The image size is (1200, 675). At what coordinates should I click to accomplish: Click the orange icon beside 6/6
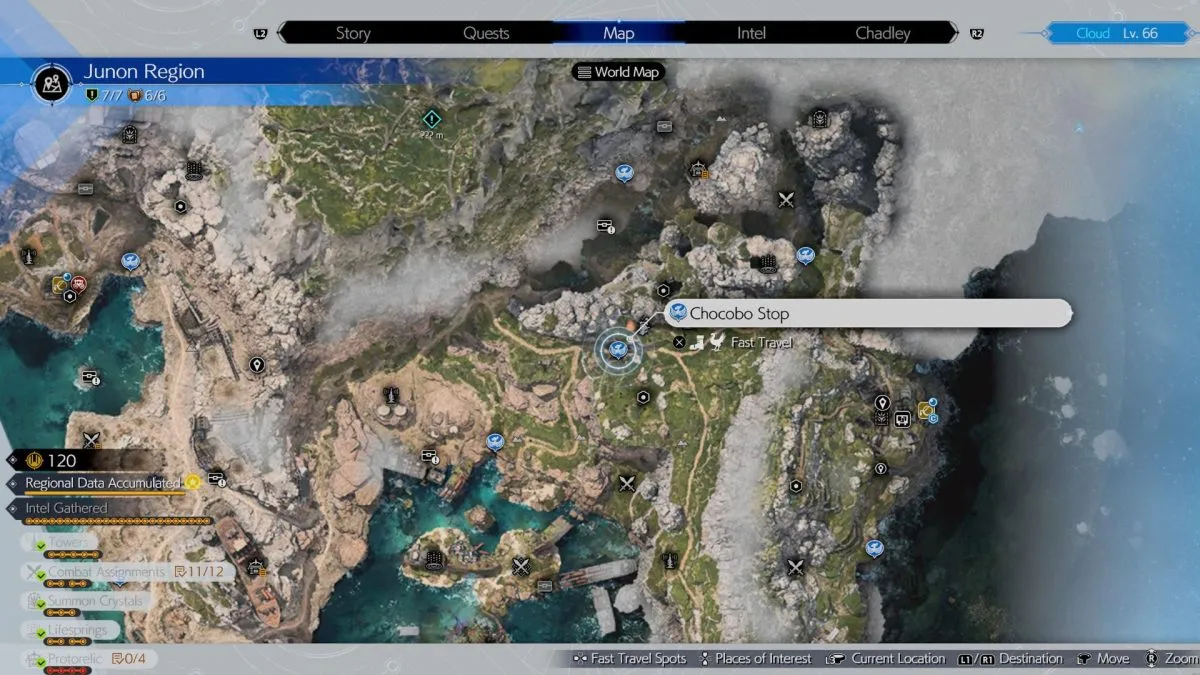[x=134, y=96]
